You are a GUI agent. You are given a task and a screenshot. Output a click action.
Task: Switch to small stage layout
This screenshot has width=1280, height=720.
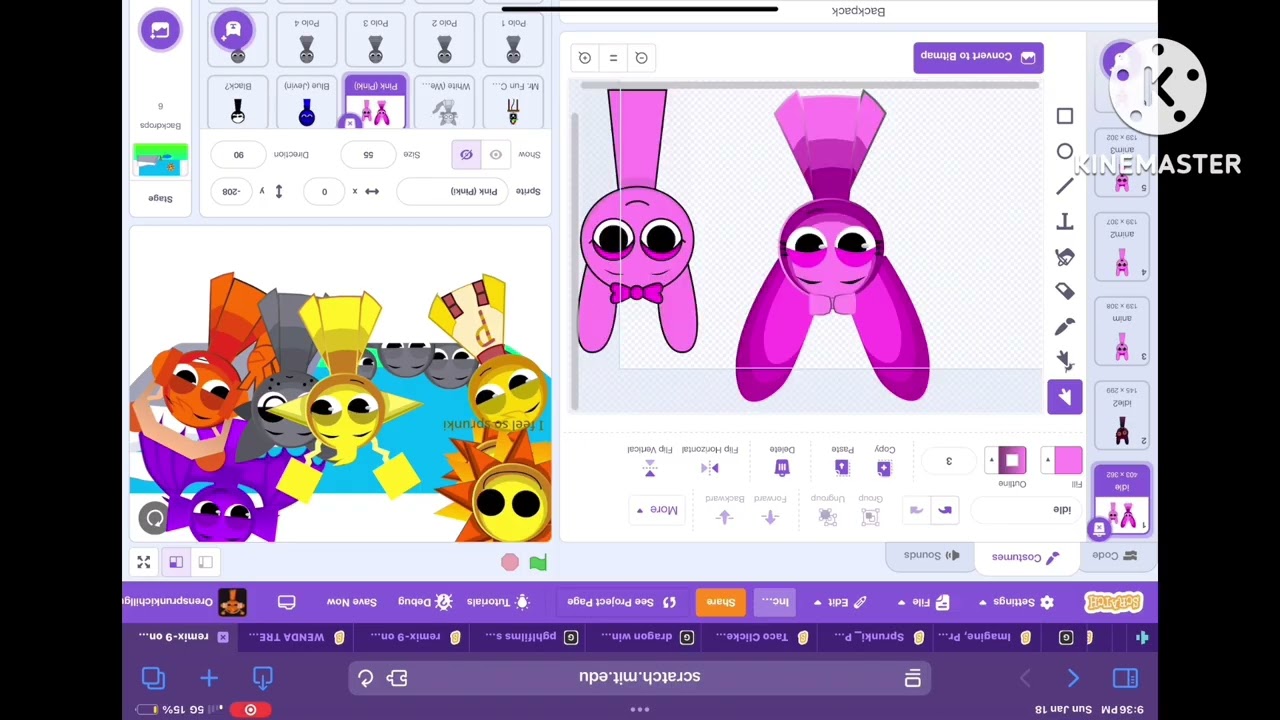[205, 562]
